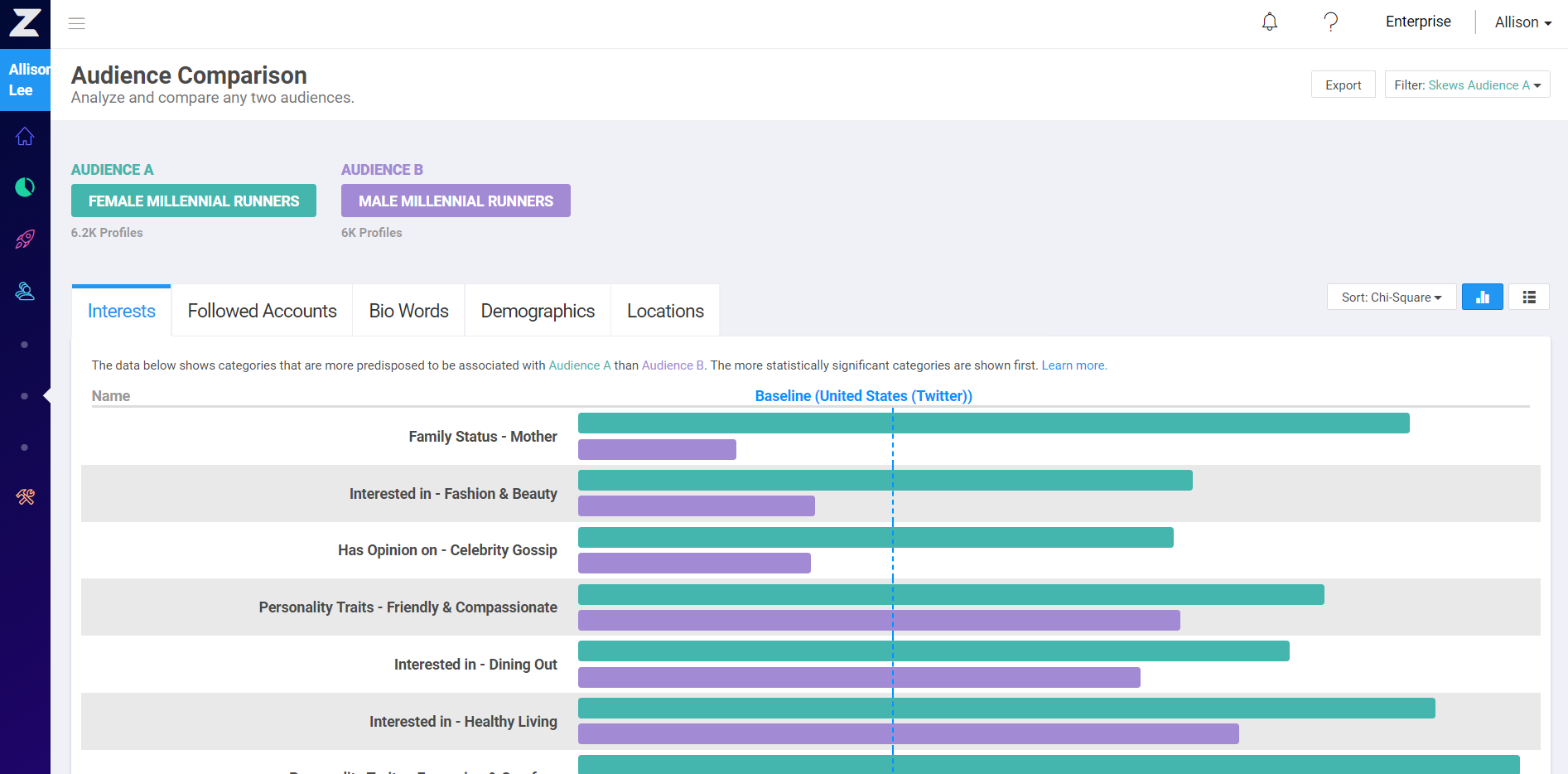Expand the Allison user menu
Image resolution: width=1568 pixels, height=774 pixels.
pos(1522,22)
